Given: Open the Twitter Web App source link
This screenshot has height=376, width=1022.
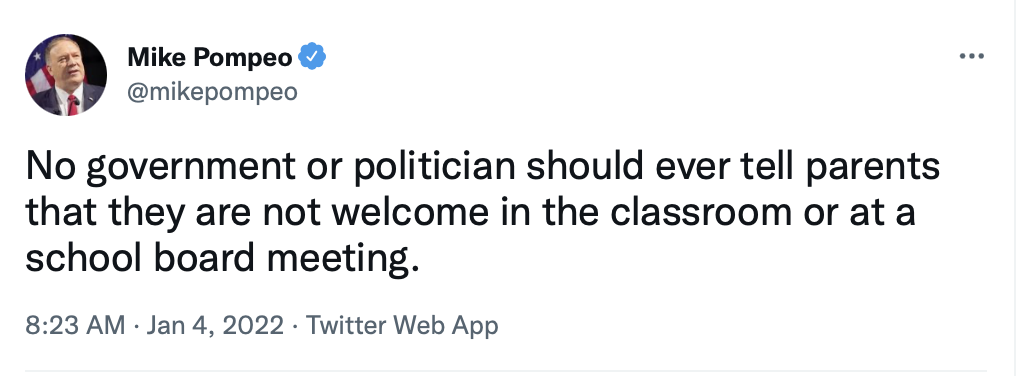Looking at the screenshot, I should [402, 325].
